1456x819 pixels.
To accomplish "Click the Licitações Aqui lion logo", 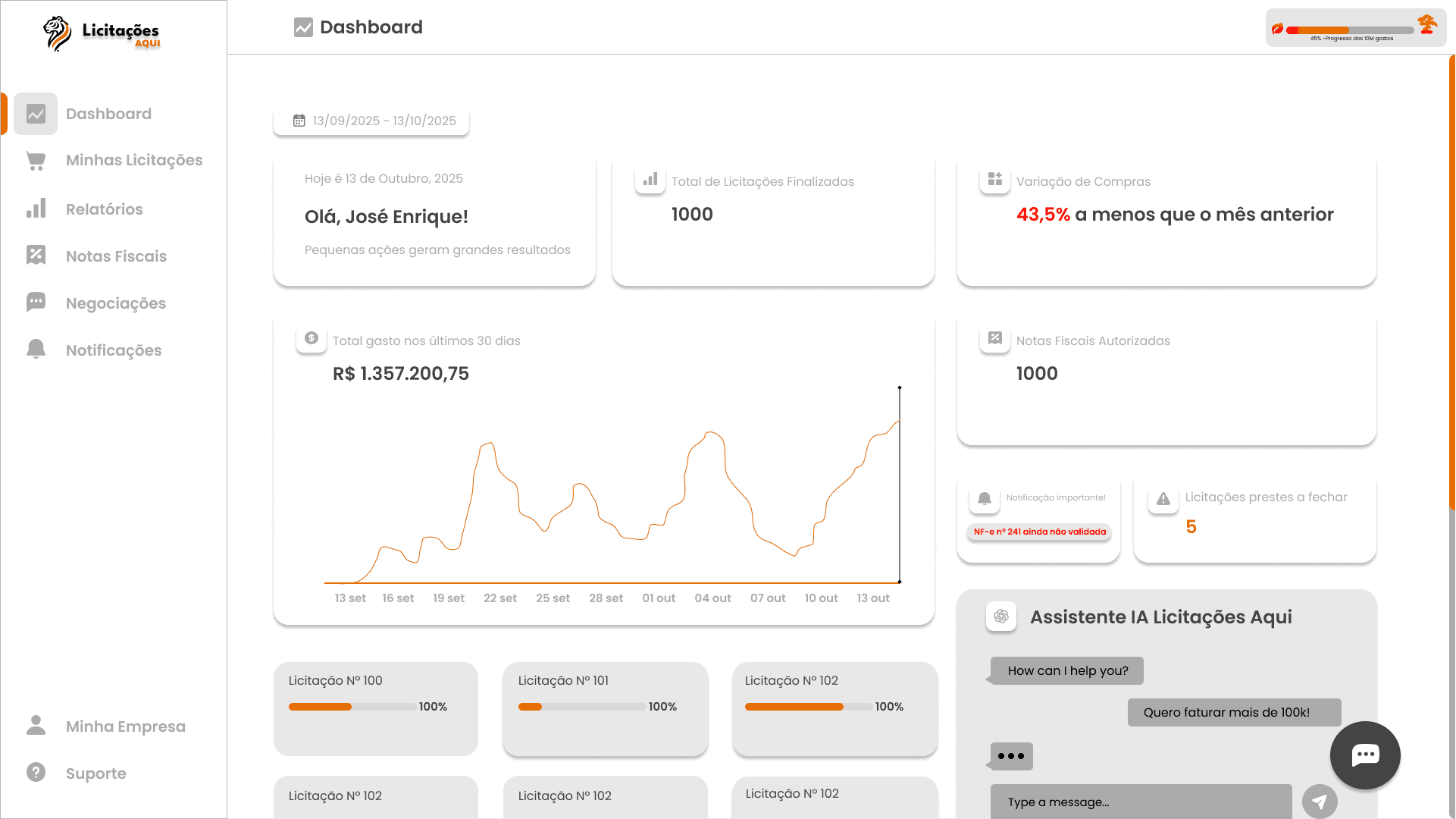I will pyautogui.click(x=57, y=32).
